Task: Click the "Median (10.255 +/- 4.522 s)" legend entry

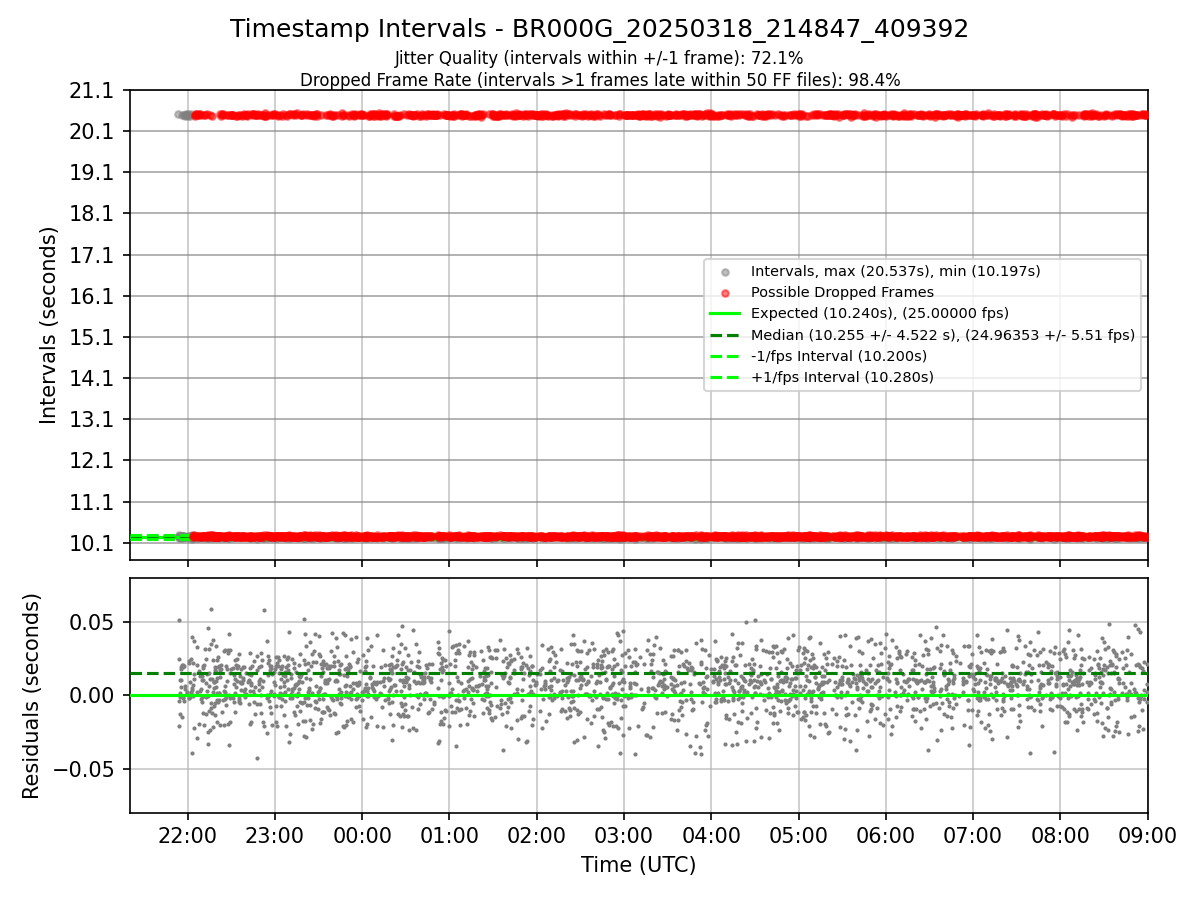Action: tap(943, 335)
